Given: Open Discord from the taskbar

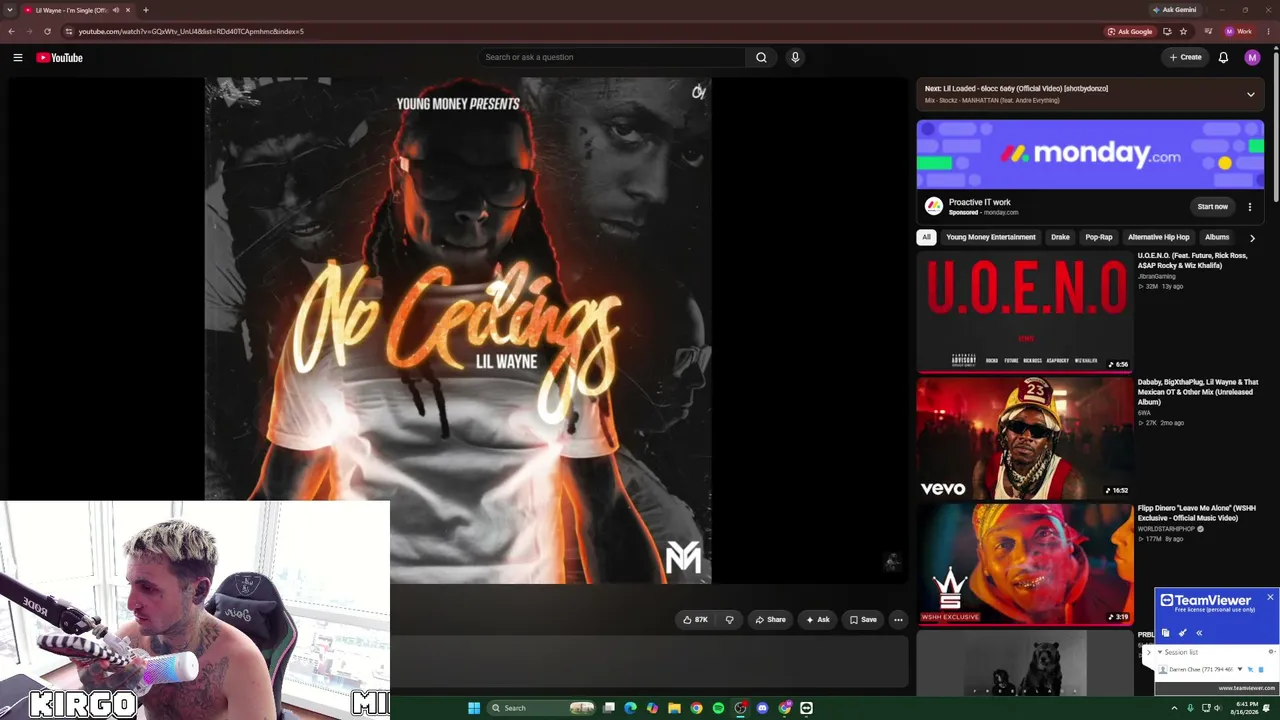Looking at the screenshot, I should (x=762, y=708).
